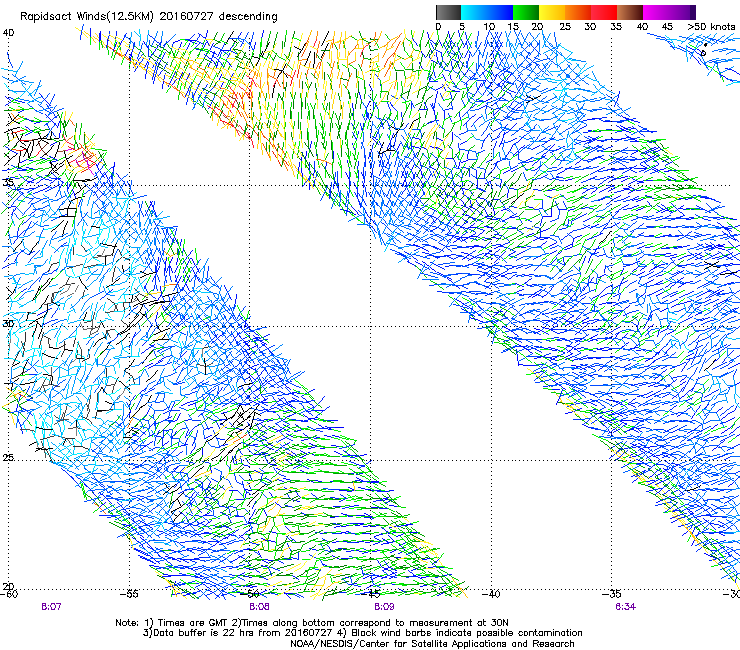
Task: Click the latitude label '35'
Action: click(8, 182)
